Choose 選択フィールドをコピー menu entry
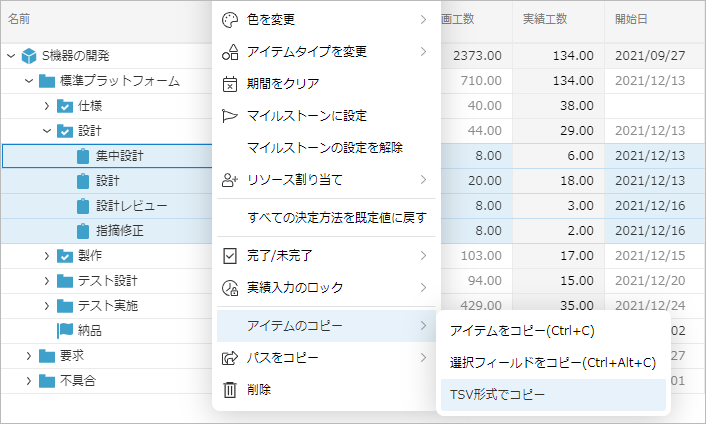Viewport: 706px width, 424px height. 552,362
